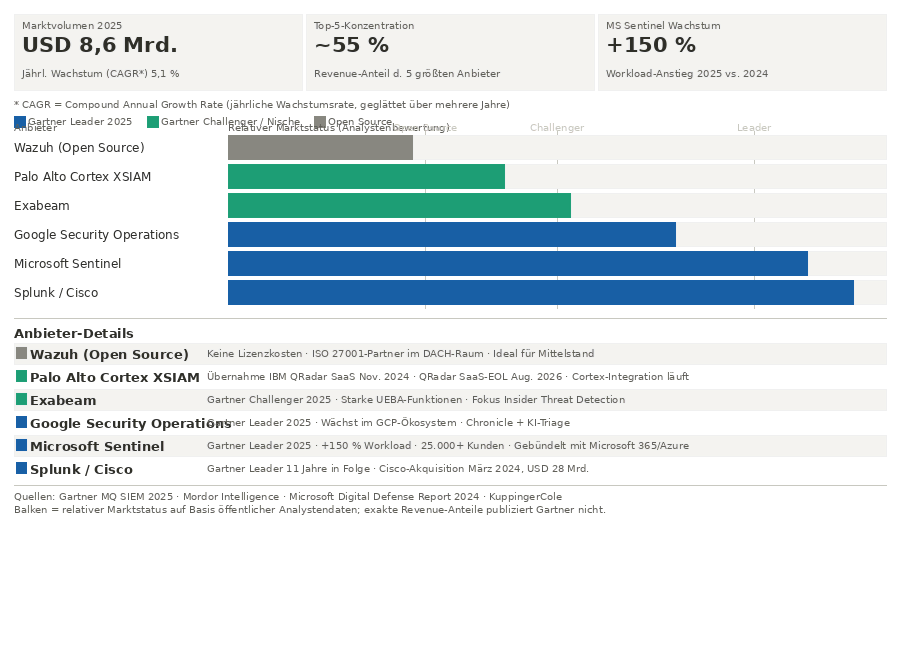Click the blue square beside Splunk / Cisco details
The height and width of the screenshot is (670, 900).
click(21, 468)
